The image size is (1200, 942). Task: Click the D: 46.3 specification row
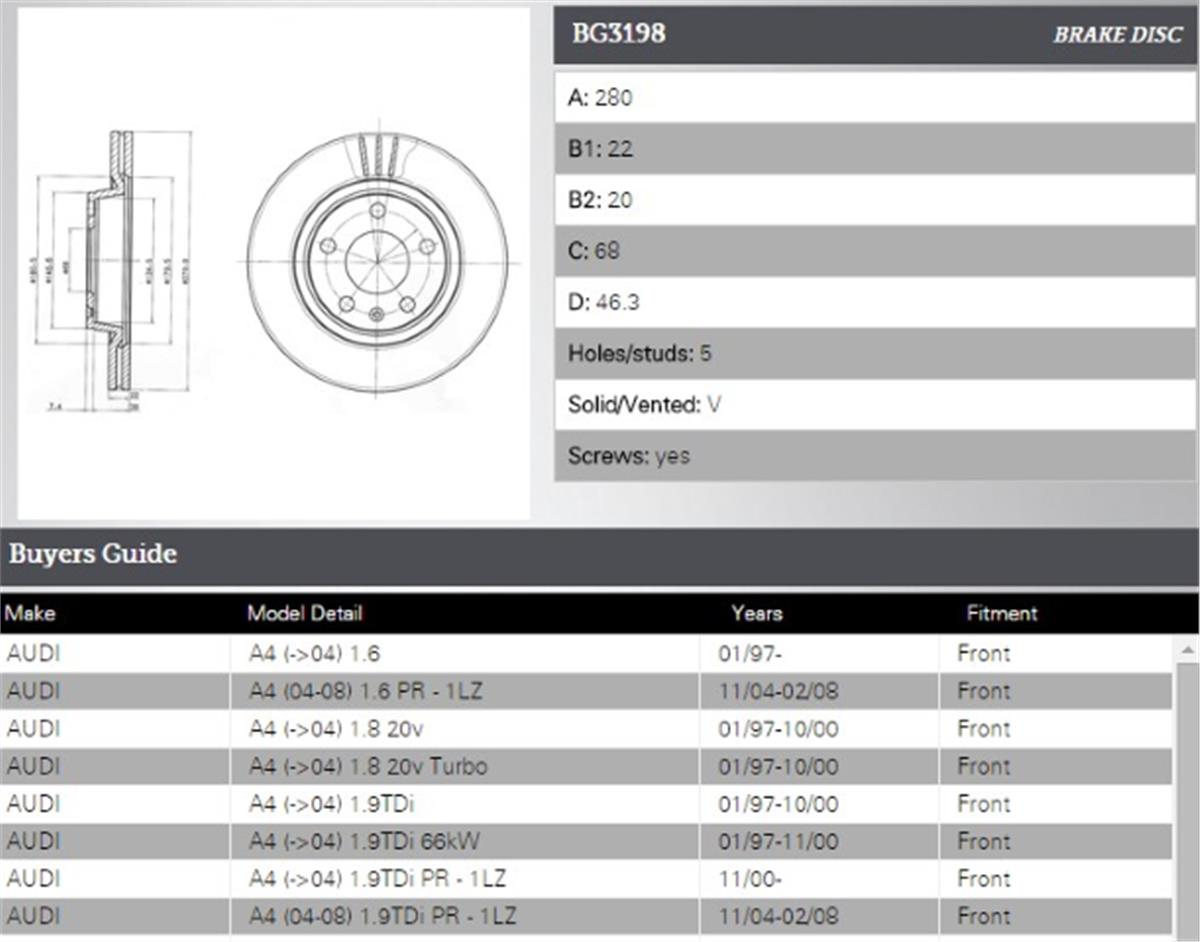click(875, 302)
